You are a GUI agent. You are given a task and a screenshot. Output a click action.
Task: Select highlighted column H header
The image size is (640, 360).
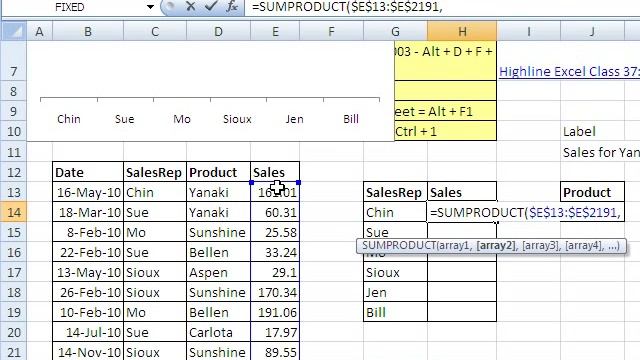462,31
